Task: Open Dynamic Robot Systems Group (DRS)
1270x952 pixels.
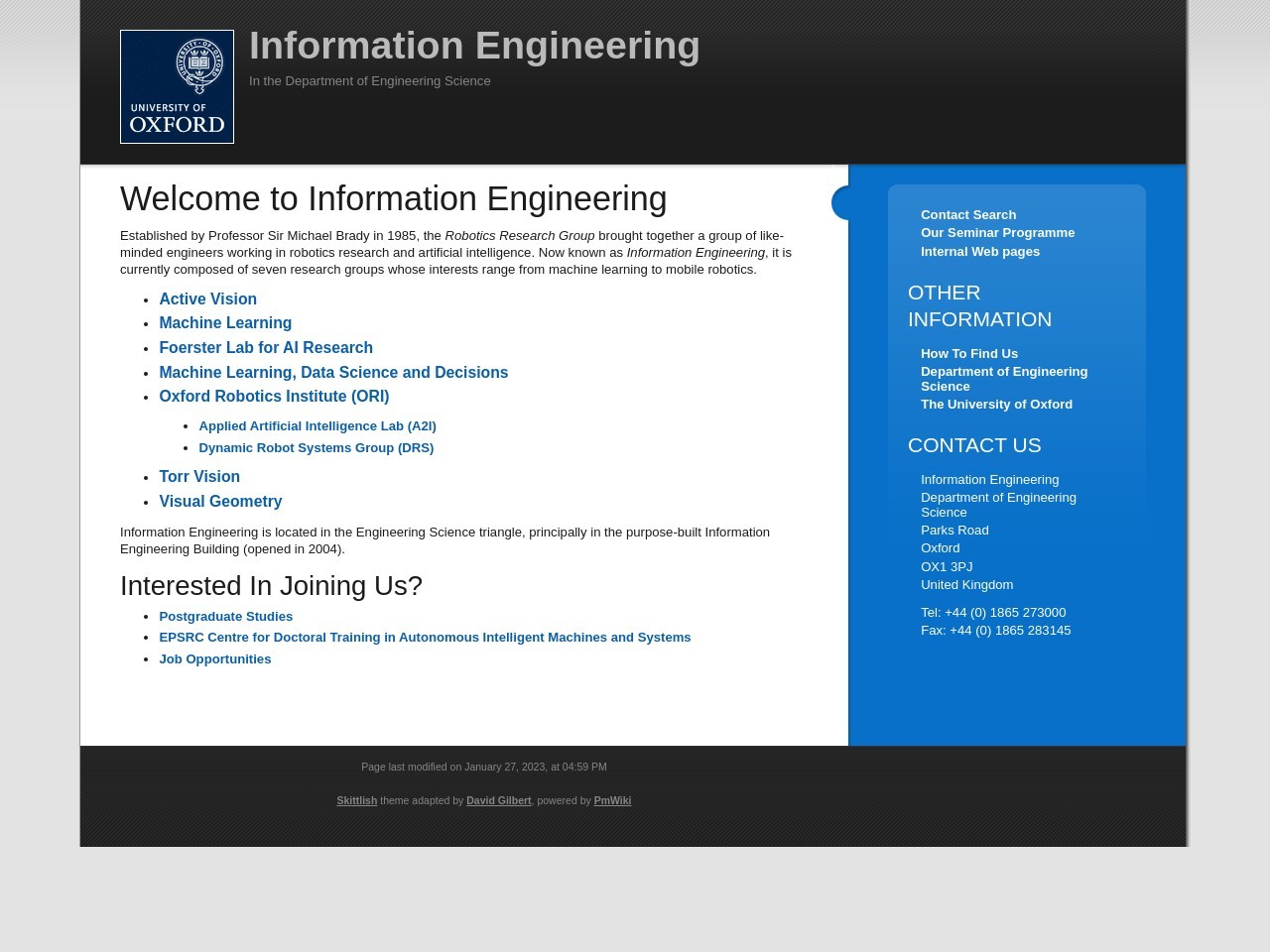Action: point(316,447)
